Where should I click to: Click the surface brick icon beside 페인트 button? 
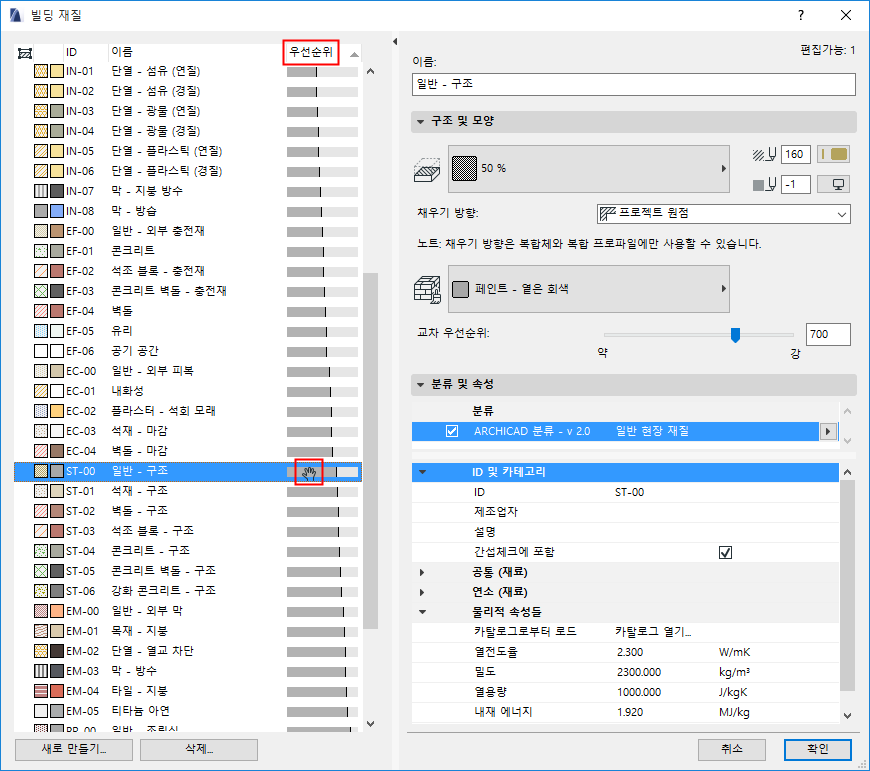(x=427, y=290)
